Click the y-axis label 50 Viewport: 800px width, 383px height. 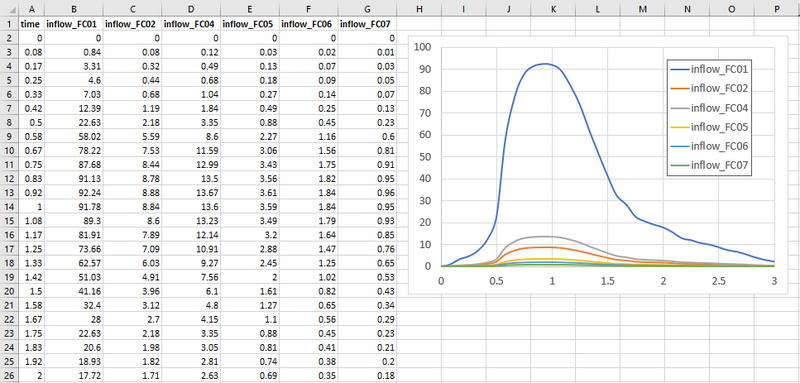[x=426, y=157]
